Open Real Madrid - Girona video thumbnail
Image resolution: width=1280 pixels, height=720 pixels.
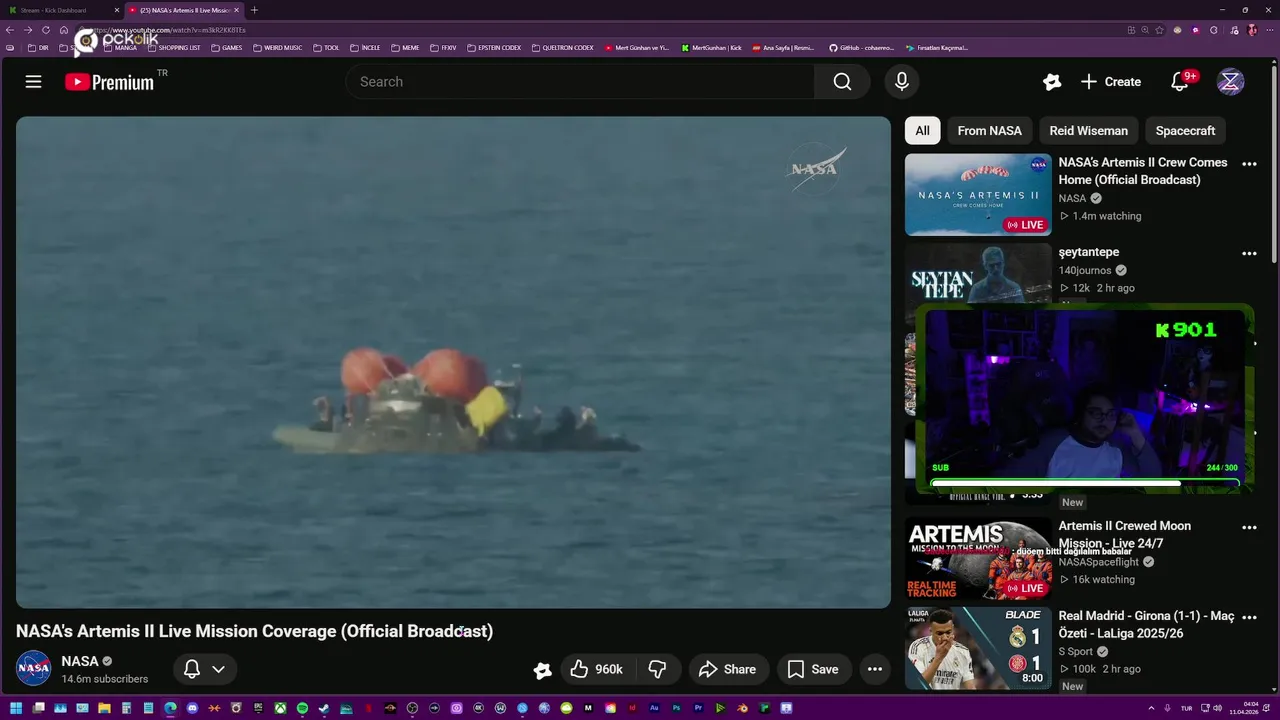pos(978,648)
